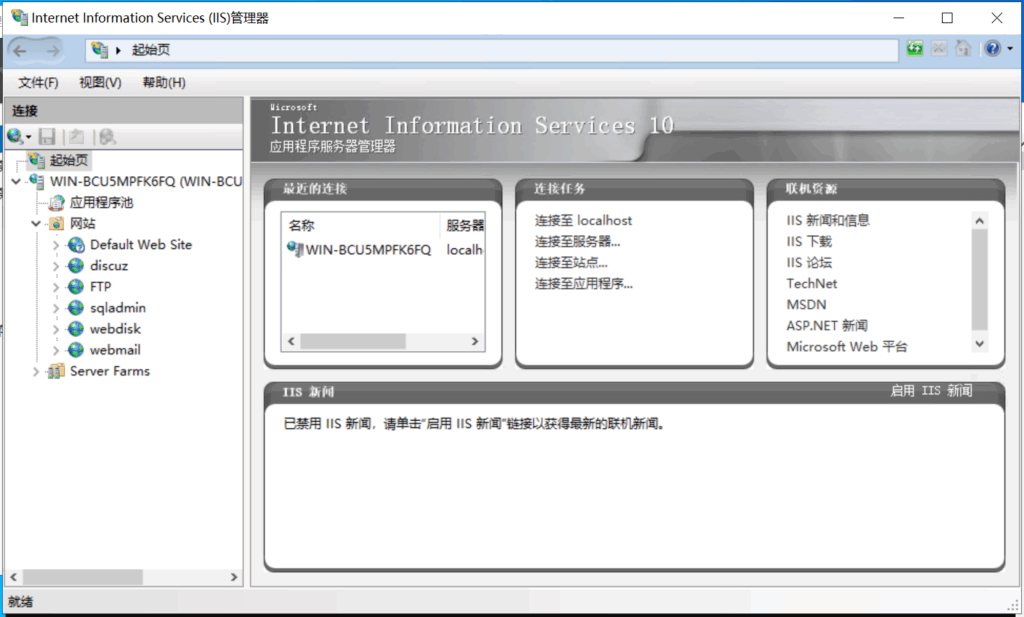Open the create-connection dropdown arrow

click(28, 137)
